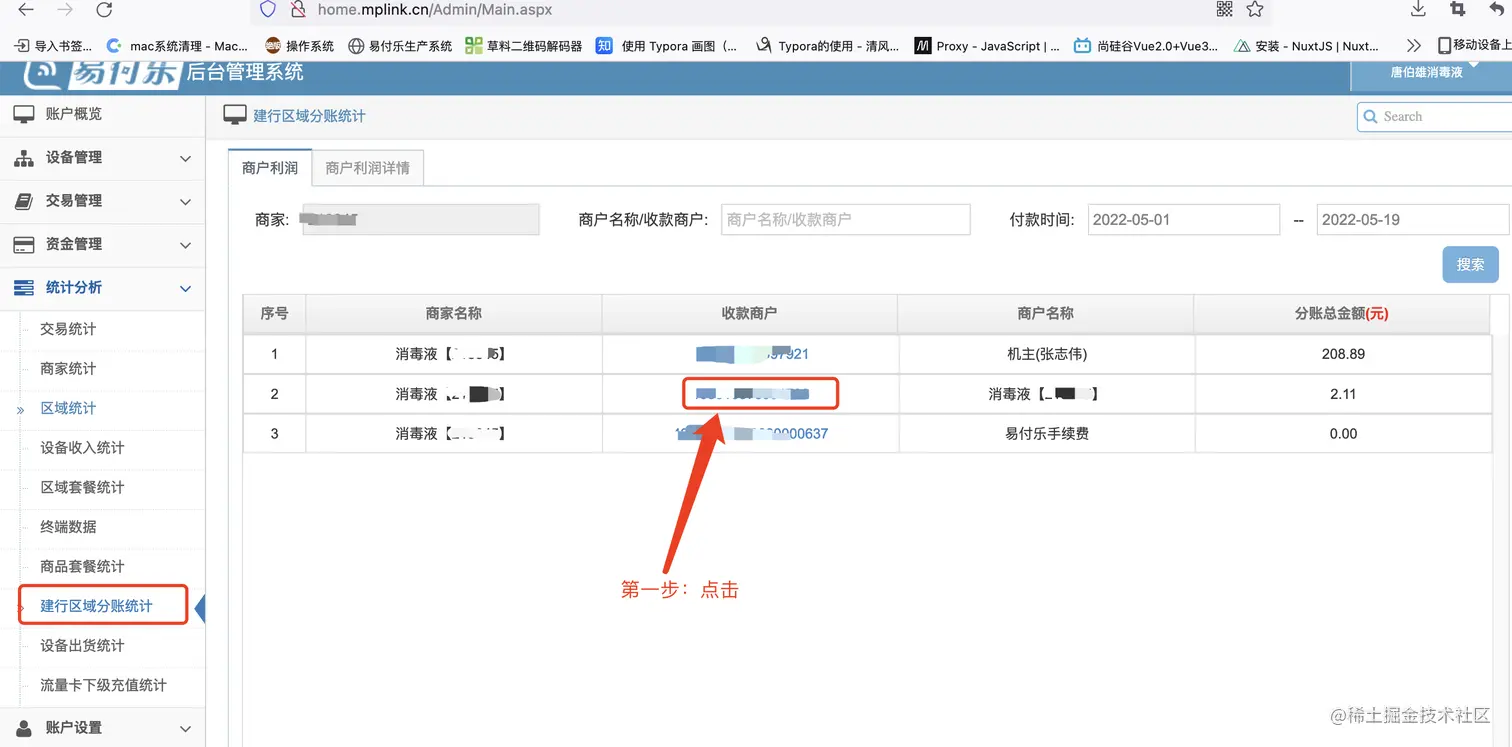Click the 账户设置 sidebar icon
This screenshot has height=747, width=1512.
(24, 727)
